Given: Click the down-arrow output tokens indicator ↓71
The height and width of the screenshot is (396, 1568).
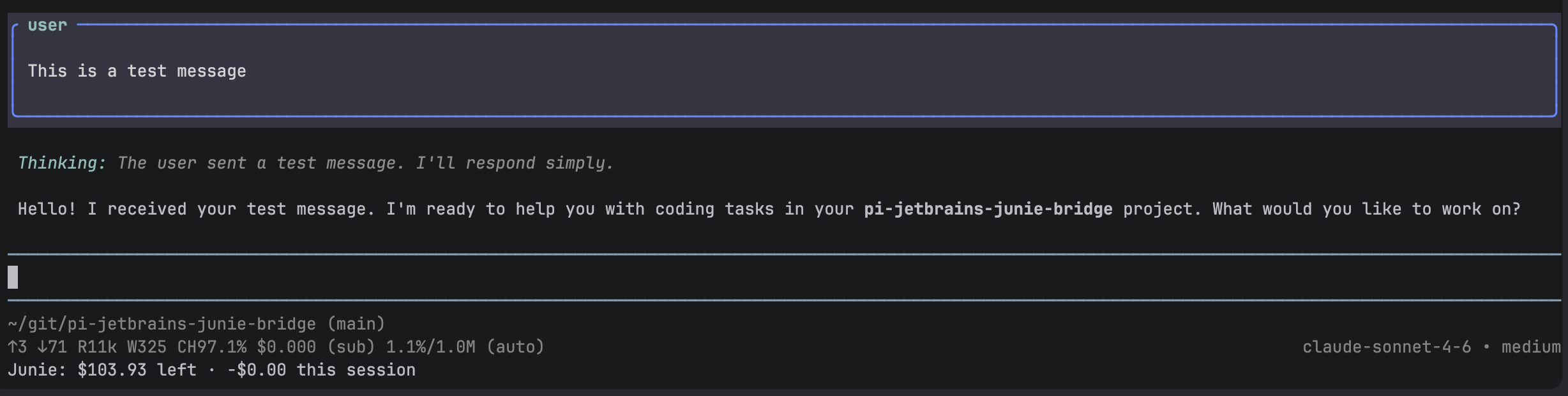Looking at the screenshot, I should (52, 347).
